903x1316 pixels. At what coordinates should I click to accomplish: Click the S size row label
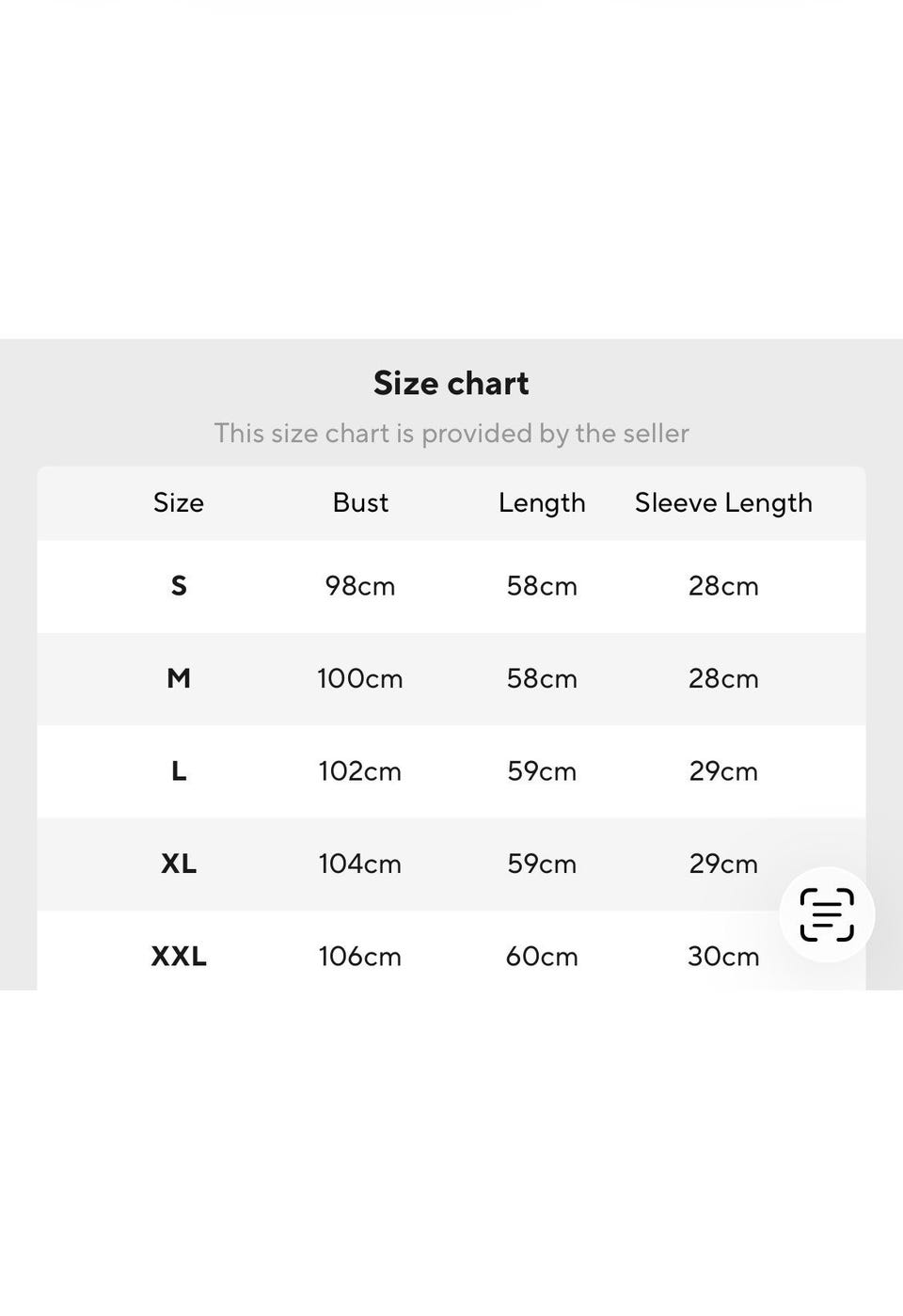coord(179,586)
